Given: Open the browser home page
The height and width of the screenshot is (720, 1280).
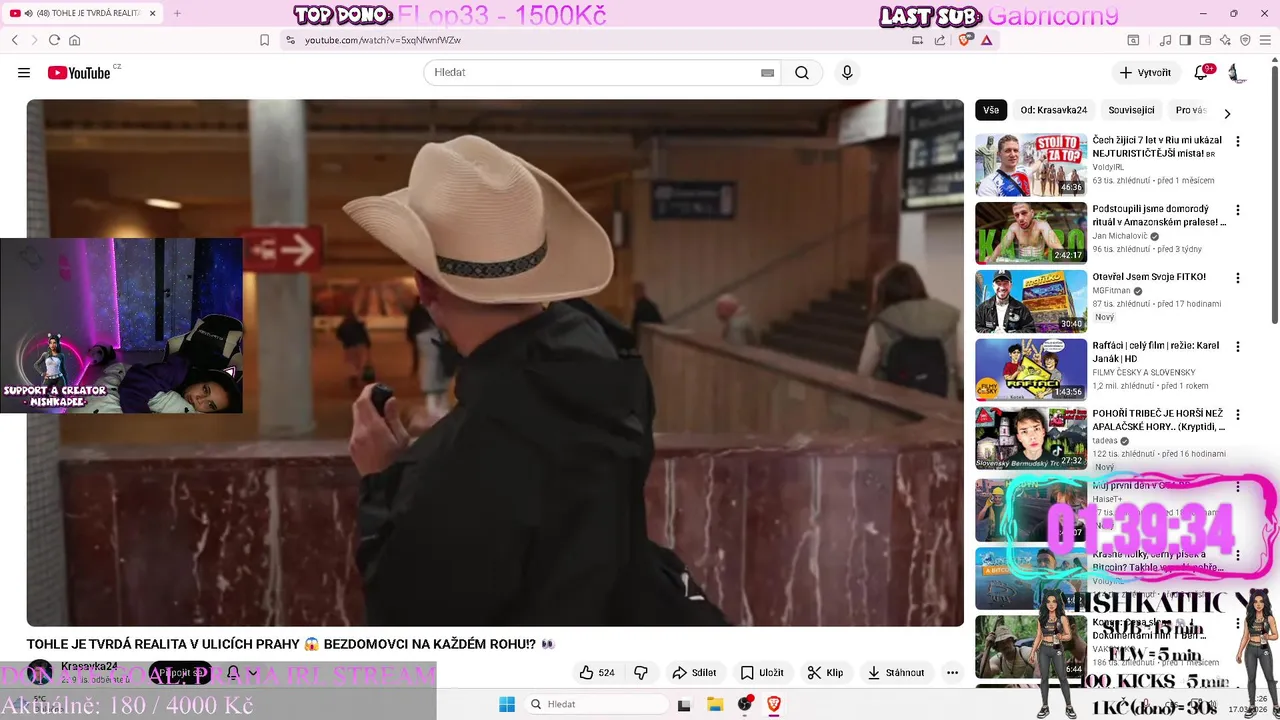Looking at the screenshot, I should click(74, 40).
